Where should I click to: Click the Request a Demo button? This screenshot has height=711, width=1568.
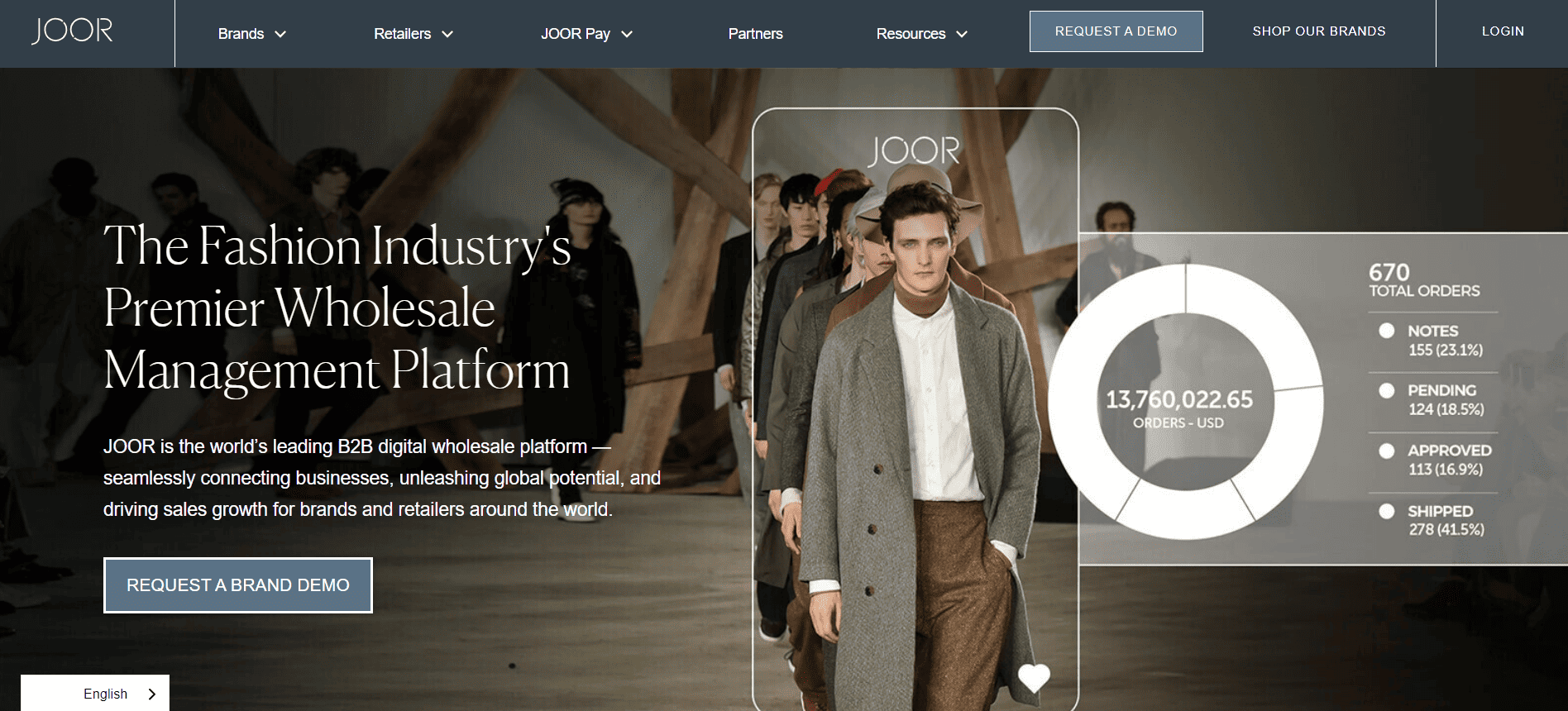click(1116, 31)
